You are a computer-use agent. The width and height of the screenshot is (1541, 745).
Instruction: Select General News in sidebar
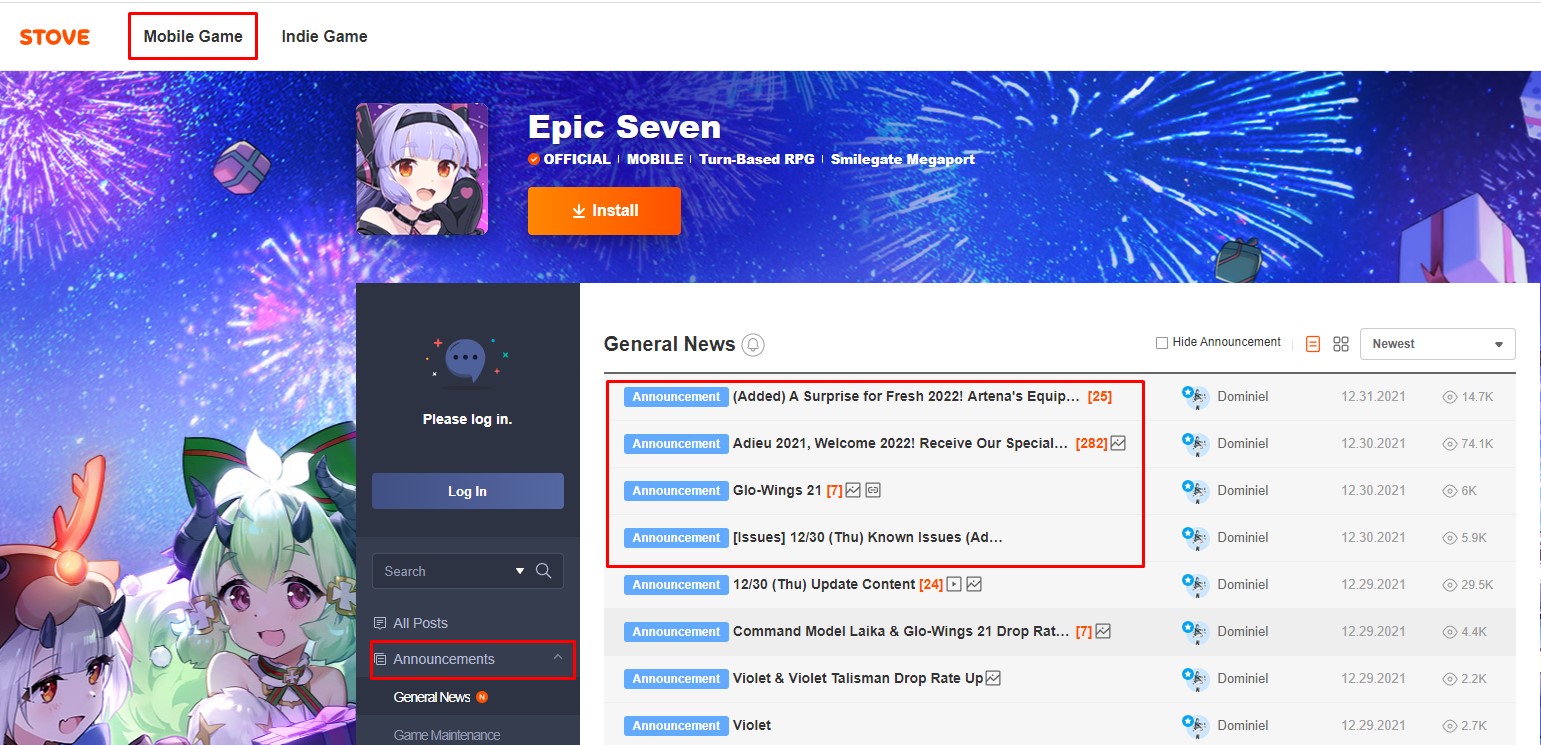pos(432,697)
